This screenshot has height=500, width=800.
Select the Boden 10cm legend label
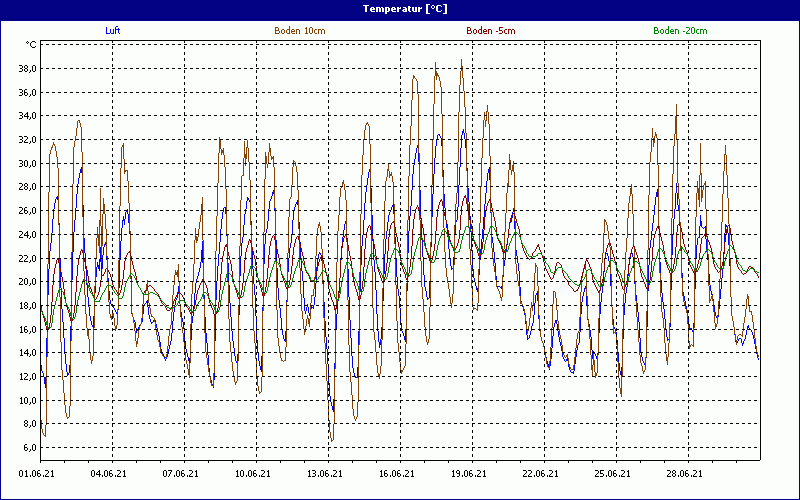point(299,31)
